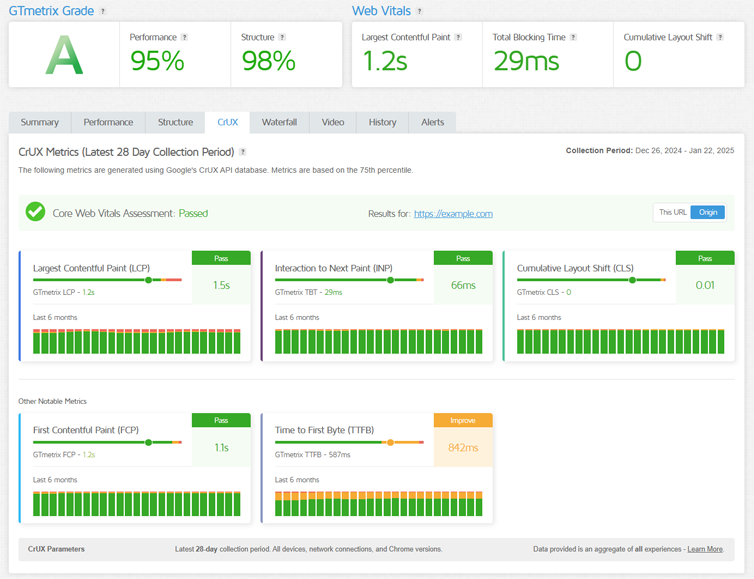Viewport: 754px width, 579px height.
Task: Click INP last 6 months bar chart
Action: [378, 341]
